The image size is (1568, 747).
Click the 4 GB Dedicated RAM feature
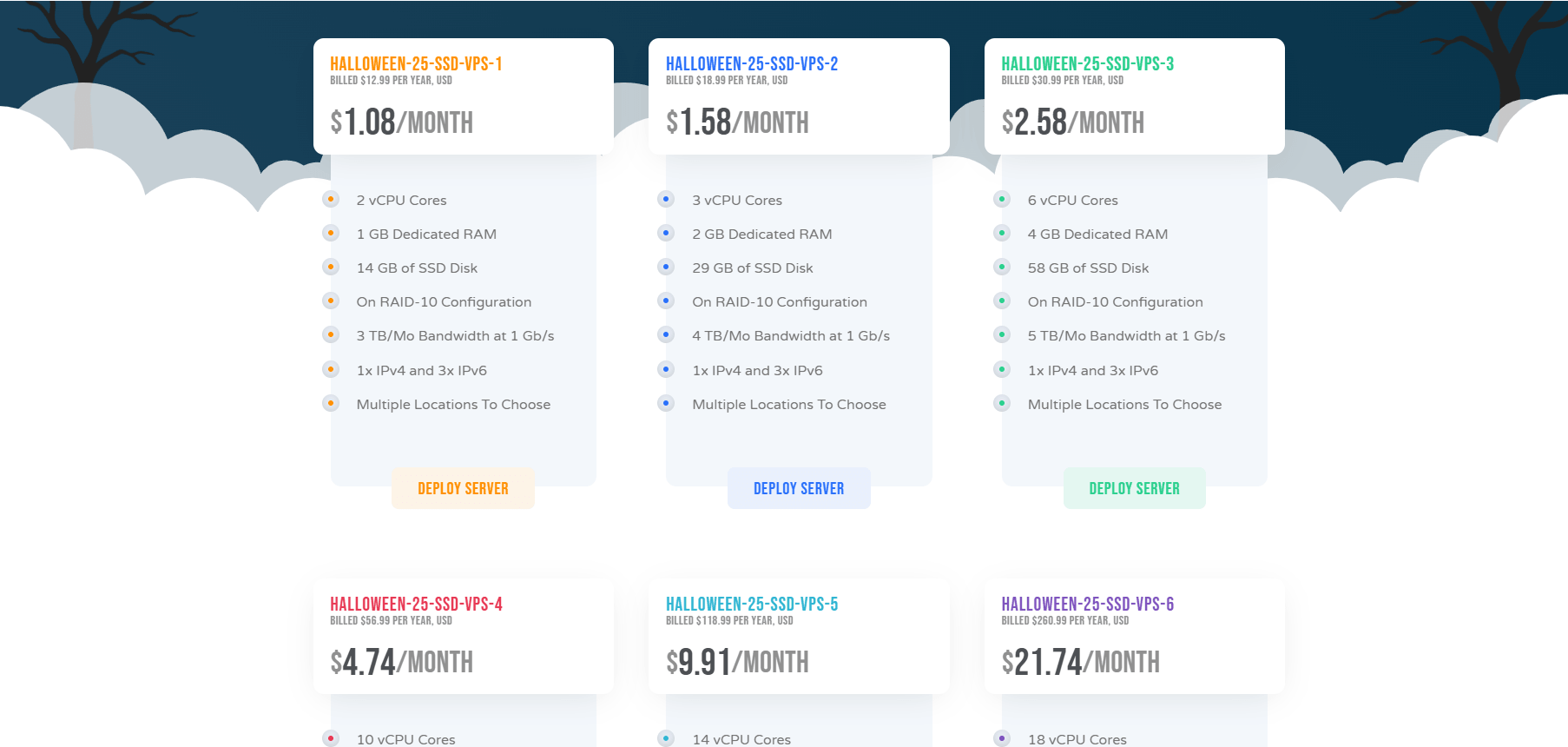click(x=1097, y=235)
